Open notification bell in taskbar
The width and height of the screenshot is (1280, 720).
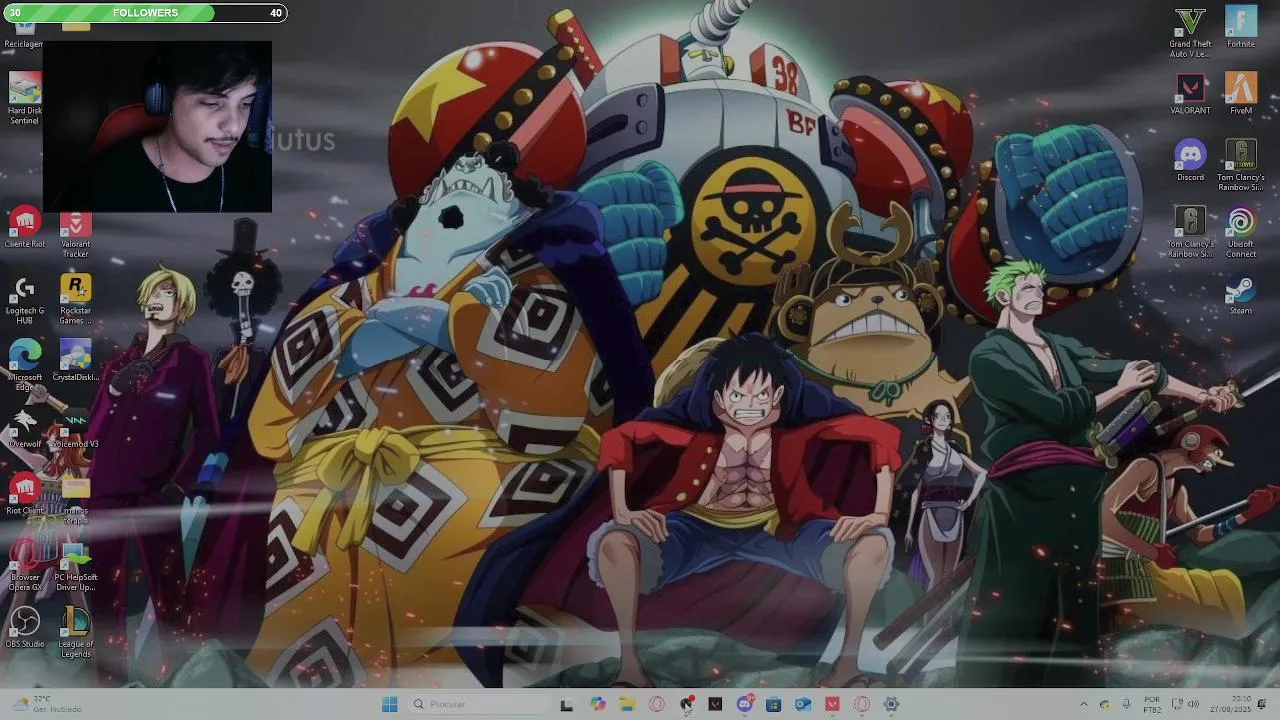pyautogui.click(x=1262, y=704)
